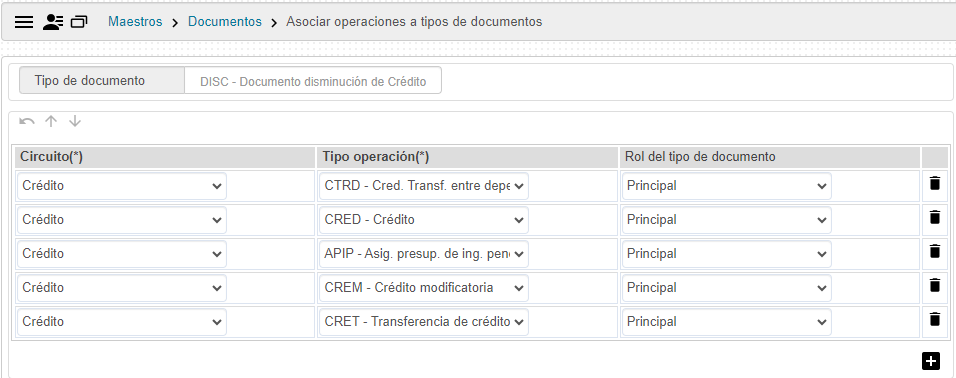Open Rol dropdown in the CRET row
This screenshot has width=956, height=378.
[726, 322]
